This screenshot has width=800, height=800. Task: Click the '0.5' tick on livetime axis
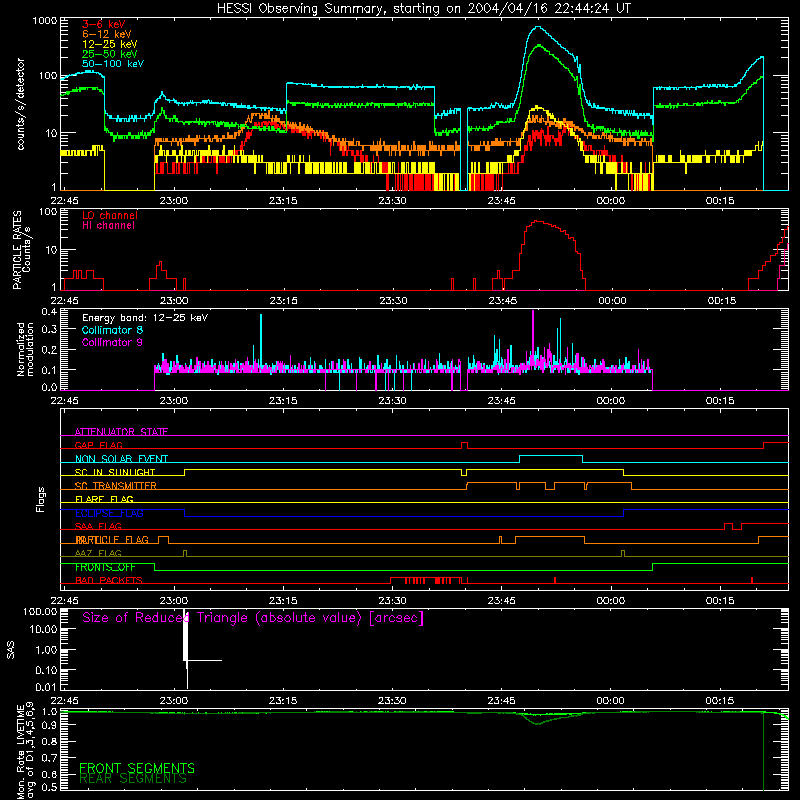coord(49,787)
